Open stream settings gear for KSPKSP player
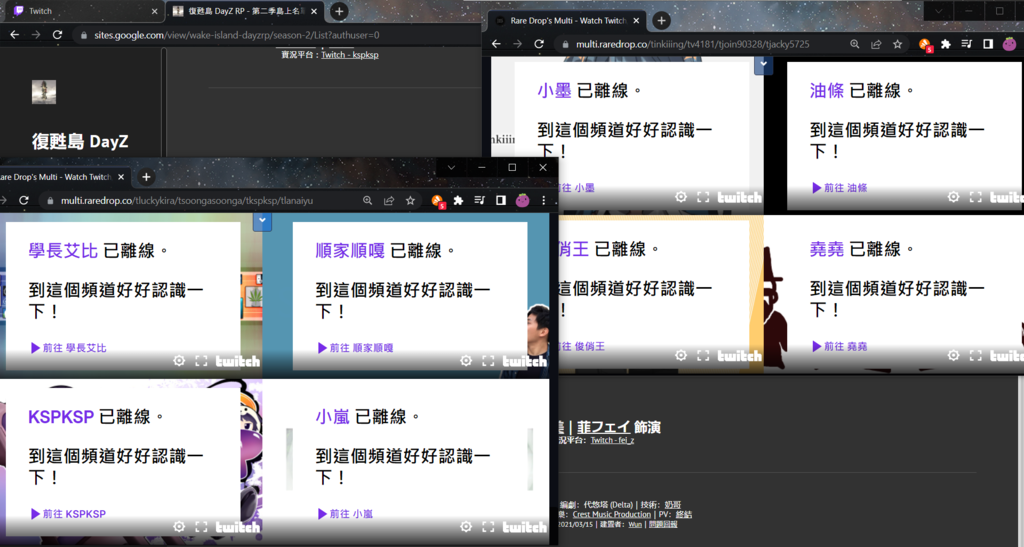The image size is (1024, 547). pos(179,527)
